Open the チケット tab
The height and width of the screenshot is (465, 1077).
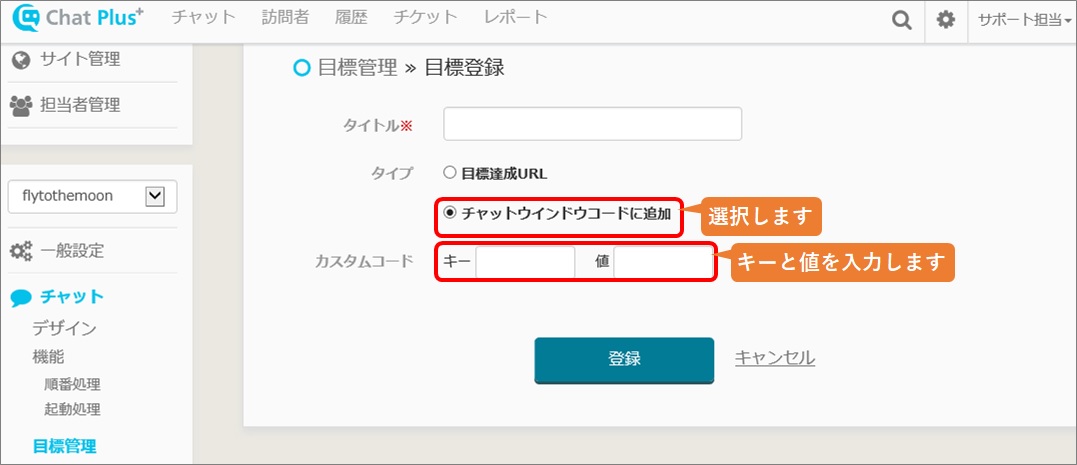425,18
